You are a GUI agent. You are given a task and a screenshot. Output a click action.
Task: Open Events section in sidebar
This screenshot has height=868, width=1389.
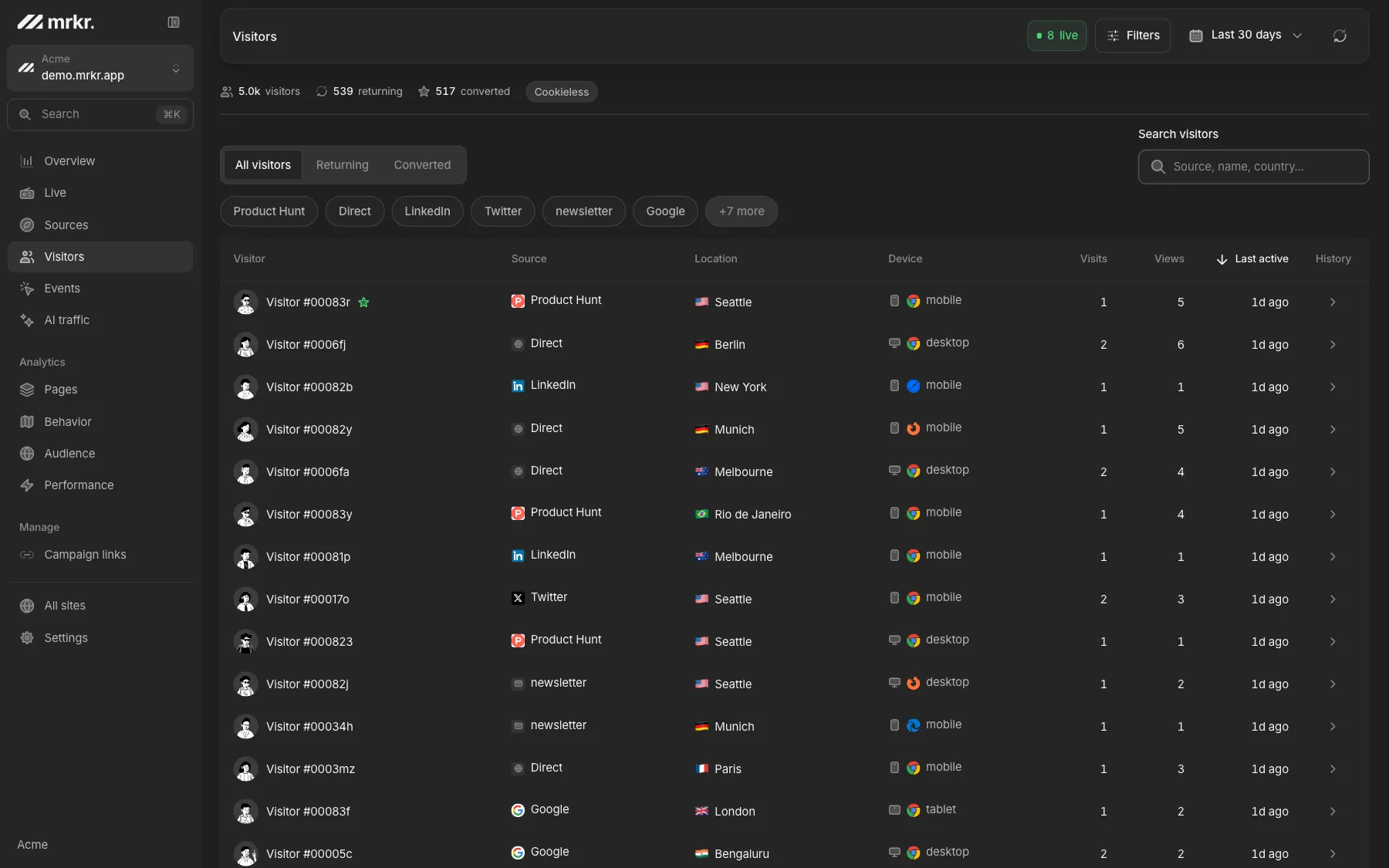point(100,289)
